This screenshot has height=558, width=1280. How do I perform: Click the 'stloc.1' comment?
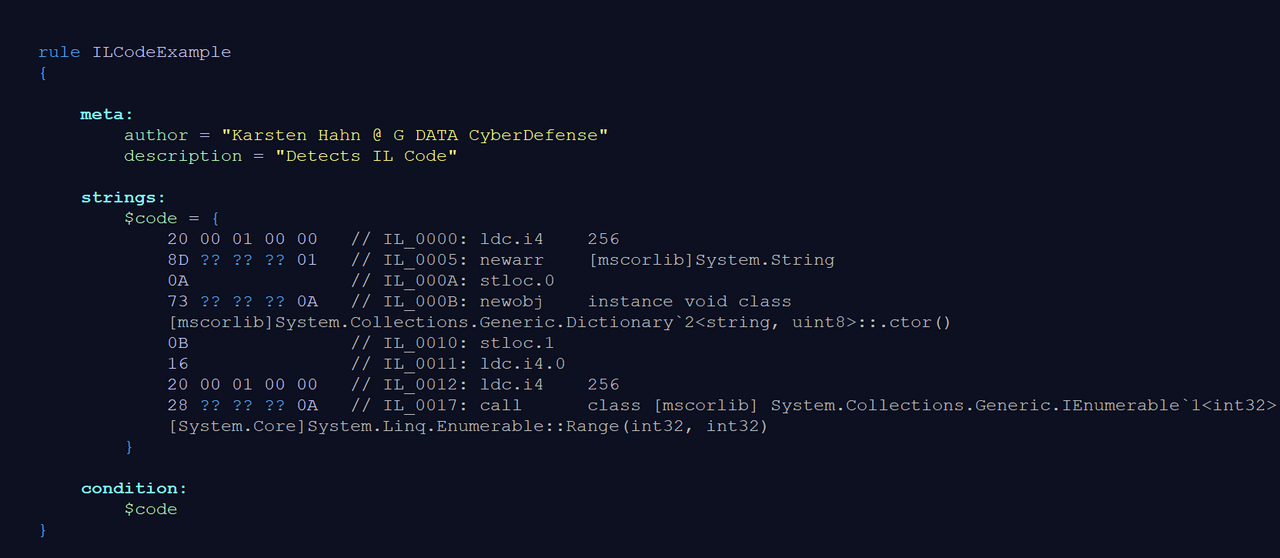tap(517, 343)
